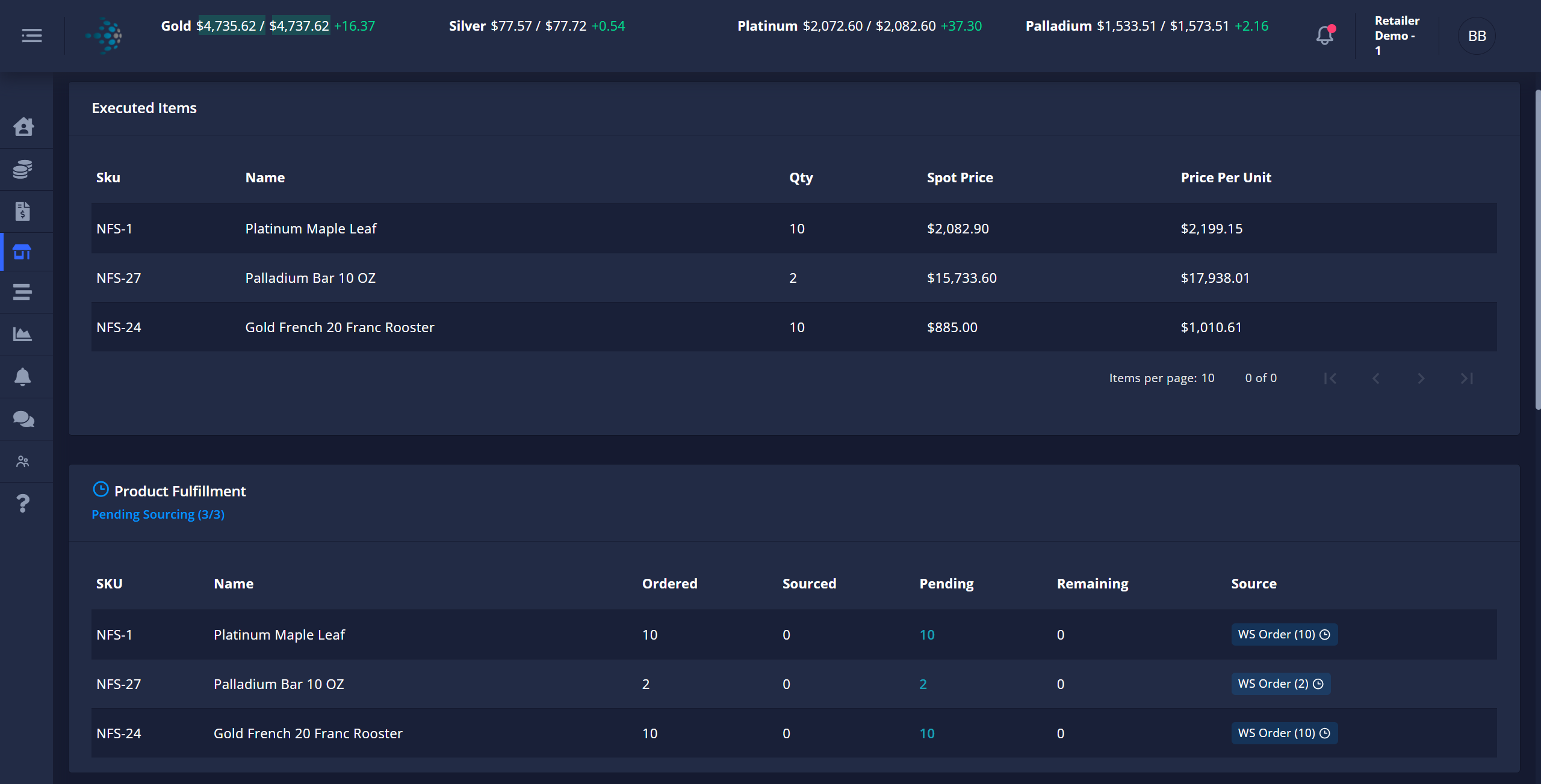
Task: Go to first page of Executed Items
Action: [1330, 378]
